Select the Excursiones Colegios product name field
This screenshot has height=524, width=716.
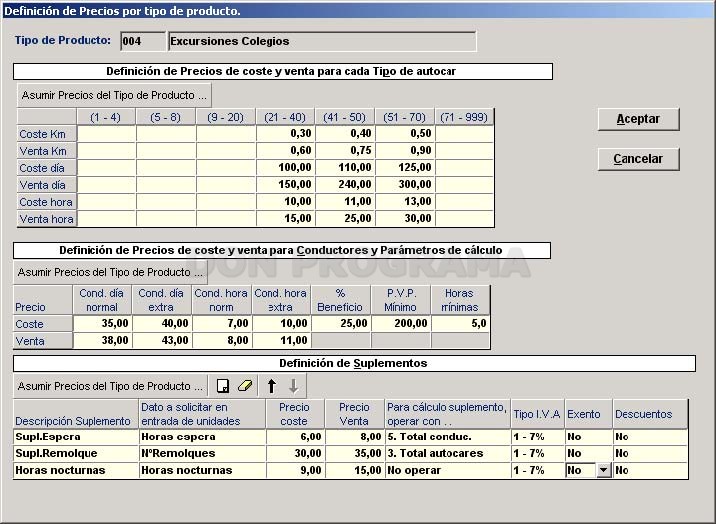[x=322, y=42]
